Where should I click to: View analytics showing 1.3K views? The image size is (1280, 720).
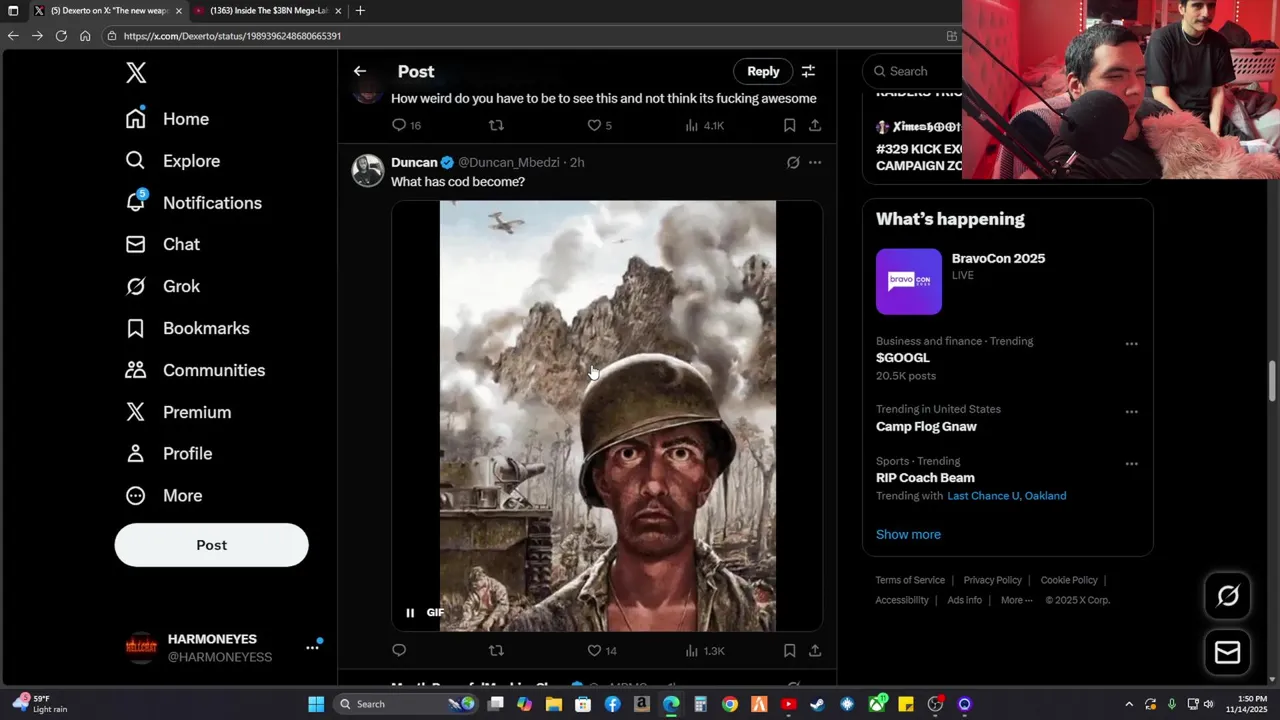pos(704,651)
